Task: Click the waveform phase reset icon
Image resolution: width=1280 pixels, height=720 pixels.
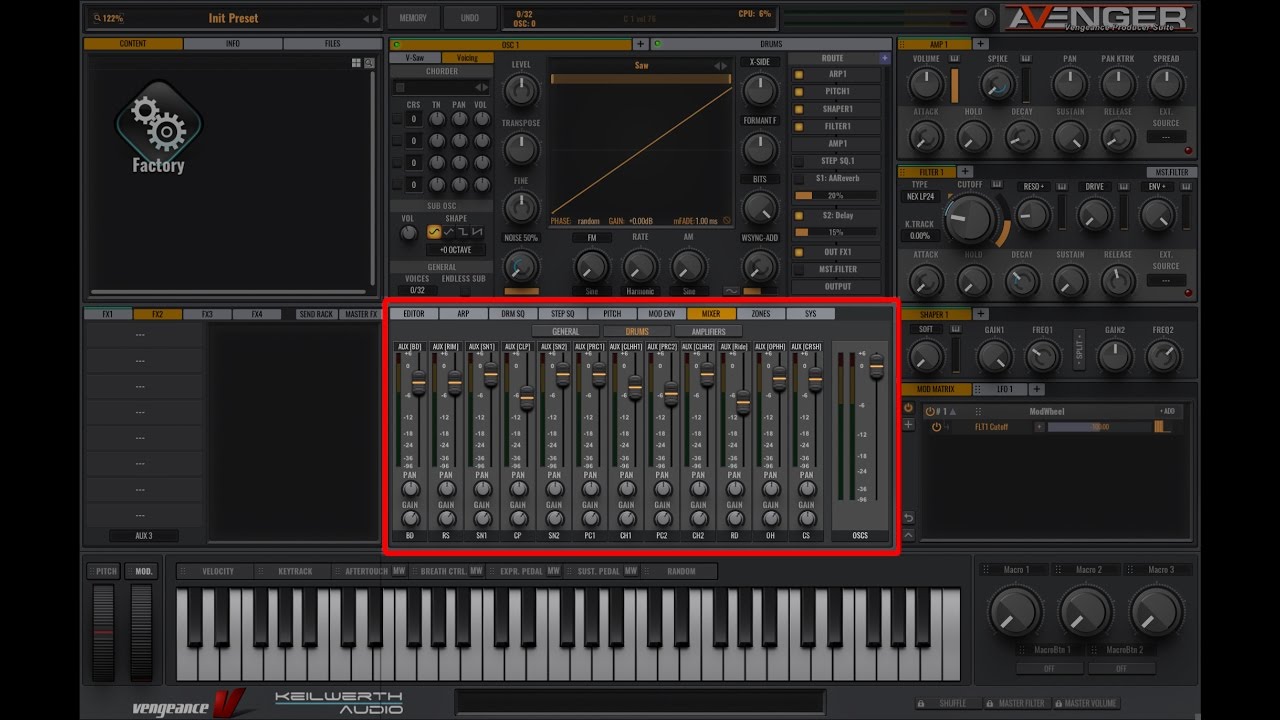Action: (x=727, y=221)
